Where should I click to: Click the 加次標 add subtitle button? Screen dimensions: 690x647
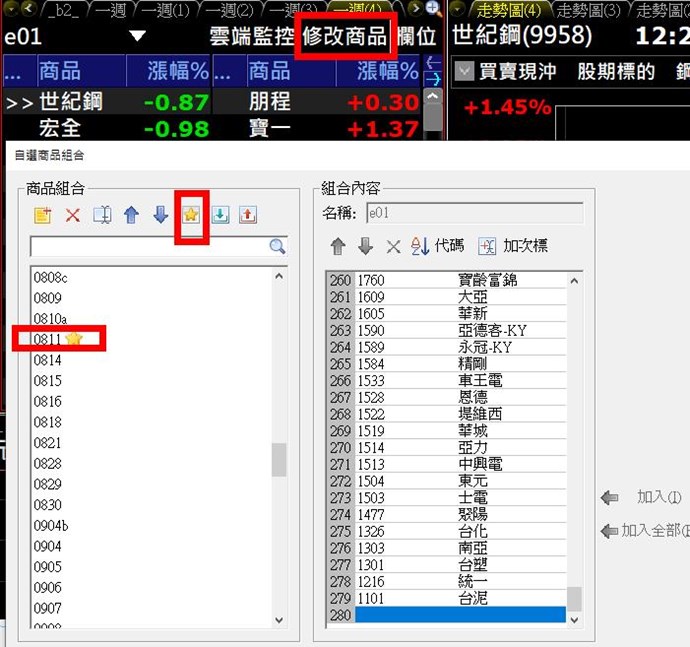pyautogui.click(x=514, y=246)
